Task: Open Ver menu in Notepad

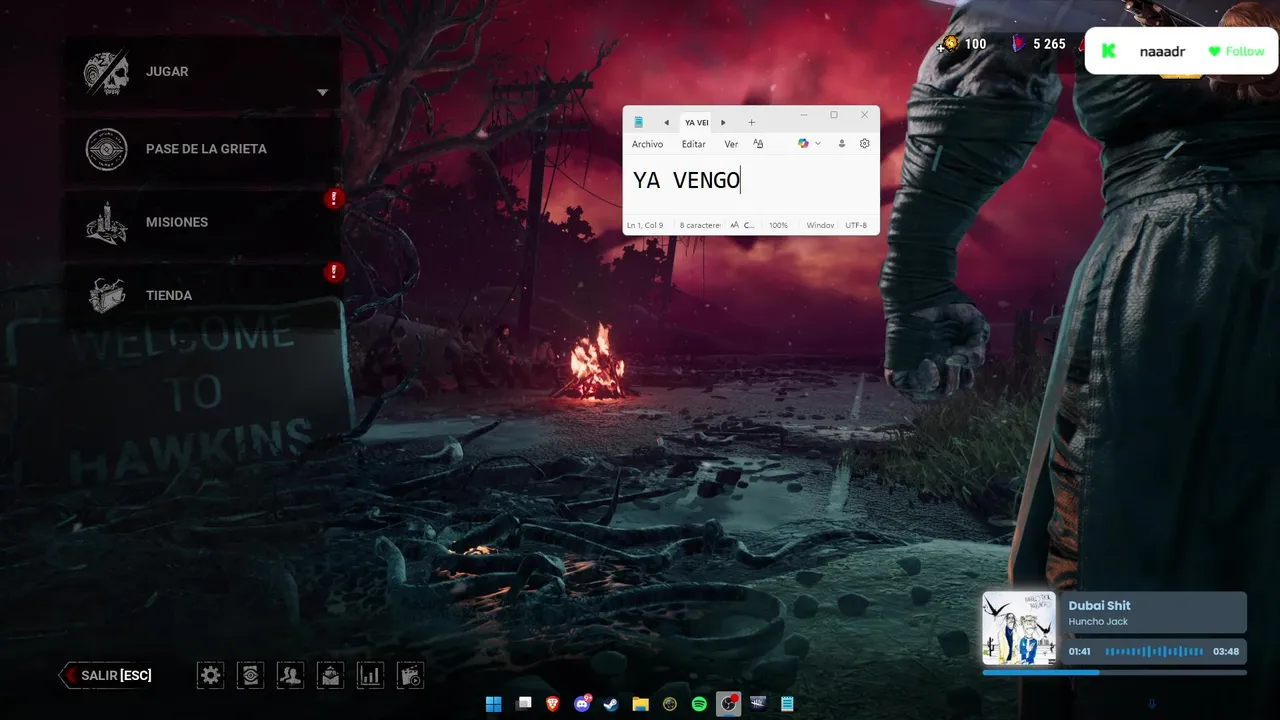Action: click(x=731, y=144)
